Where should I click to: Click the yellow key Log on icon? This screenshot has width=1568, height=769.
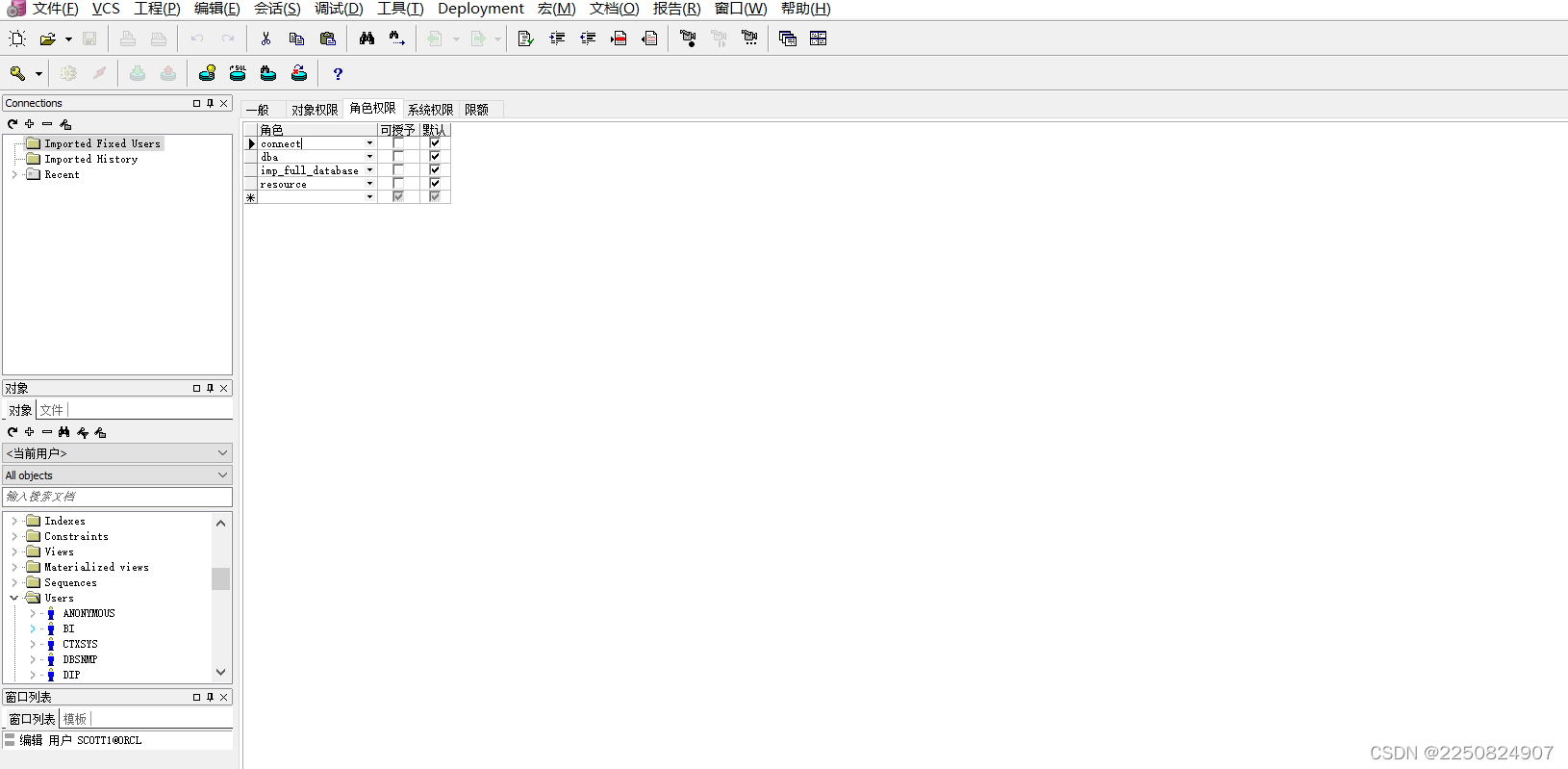(x=17, y=73)
